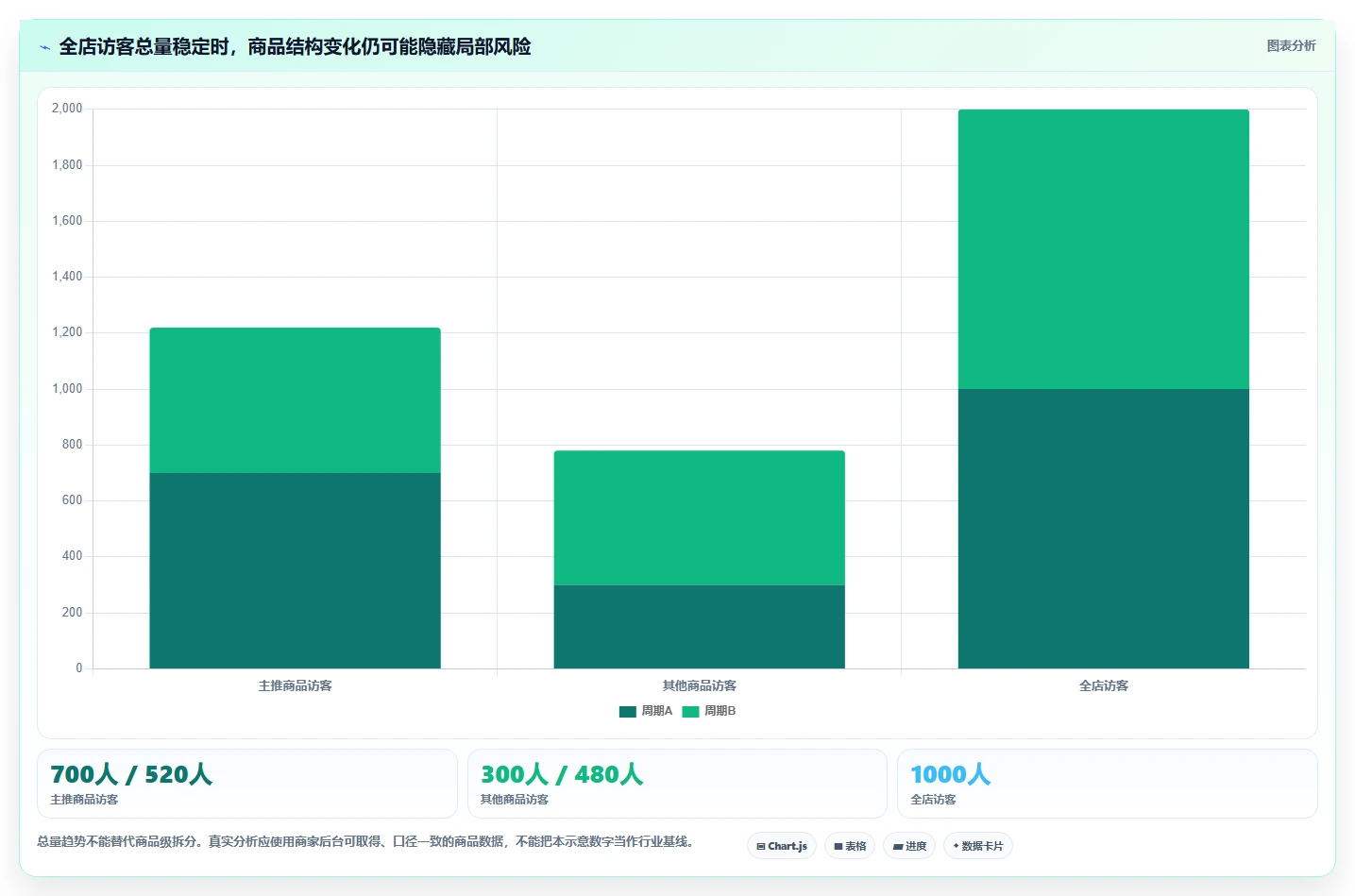Screen dimensions: 1355x896
Task: Click the 主推商品访客 caption under 700人 card
Action: [x=84, y=800]
